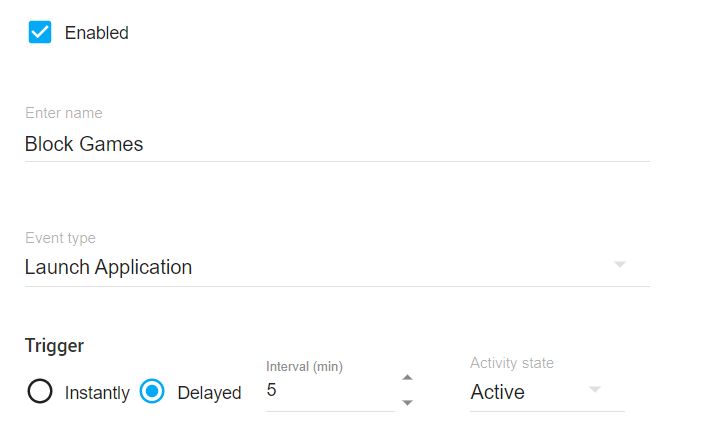
Task: Toggle the Enabled checkbox
Action: point(40,32)
